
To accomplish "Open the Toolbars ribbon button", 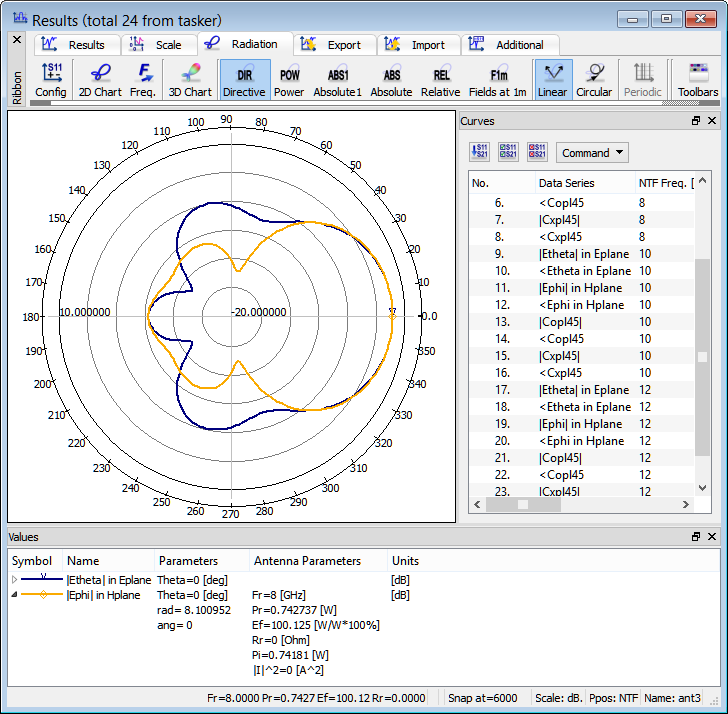I will point(697,80).
